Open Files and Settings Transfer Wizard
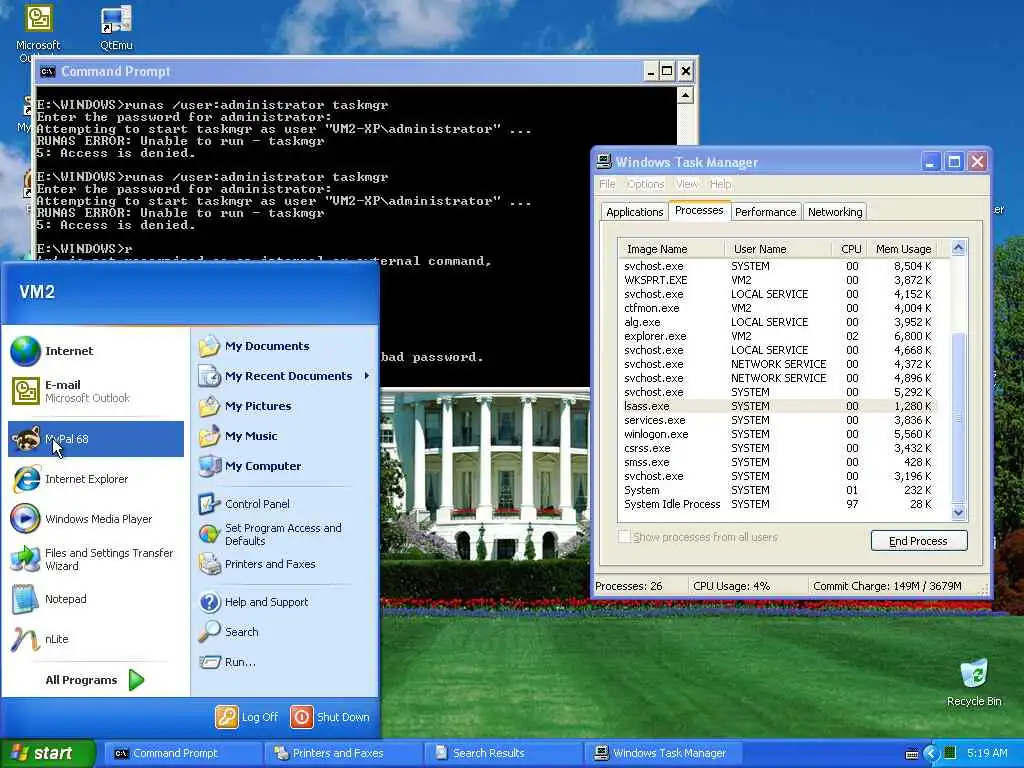Image resolution: width=1024 pixels, height=768 pixels. 95,559
